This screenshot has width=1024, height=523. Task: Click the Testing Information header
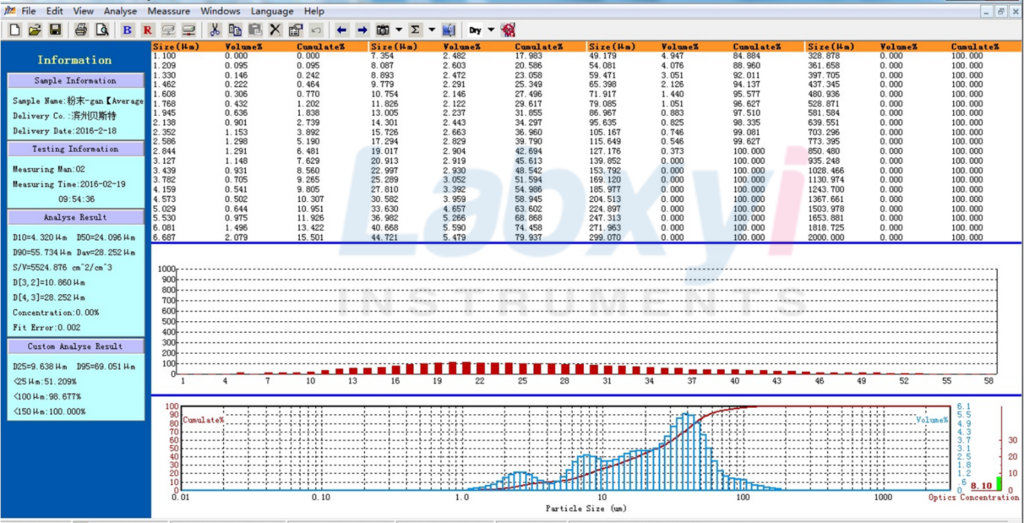coord(76,149)
